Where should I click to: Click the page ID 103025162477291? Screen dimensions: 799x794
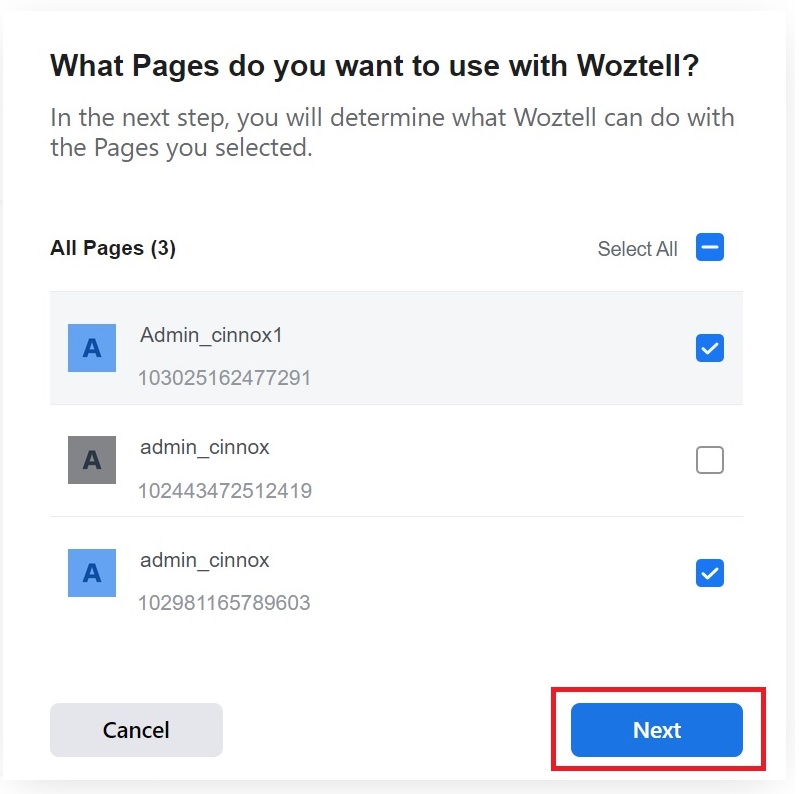[225, 378]
